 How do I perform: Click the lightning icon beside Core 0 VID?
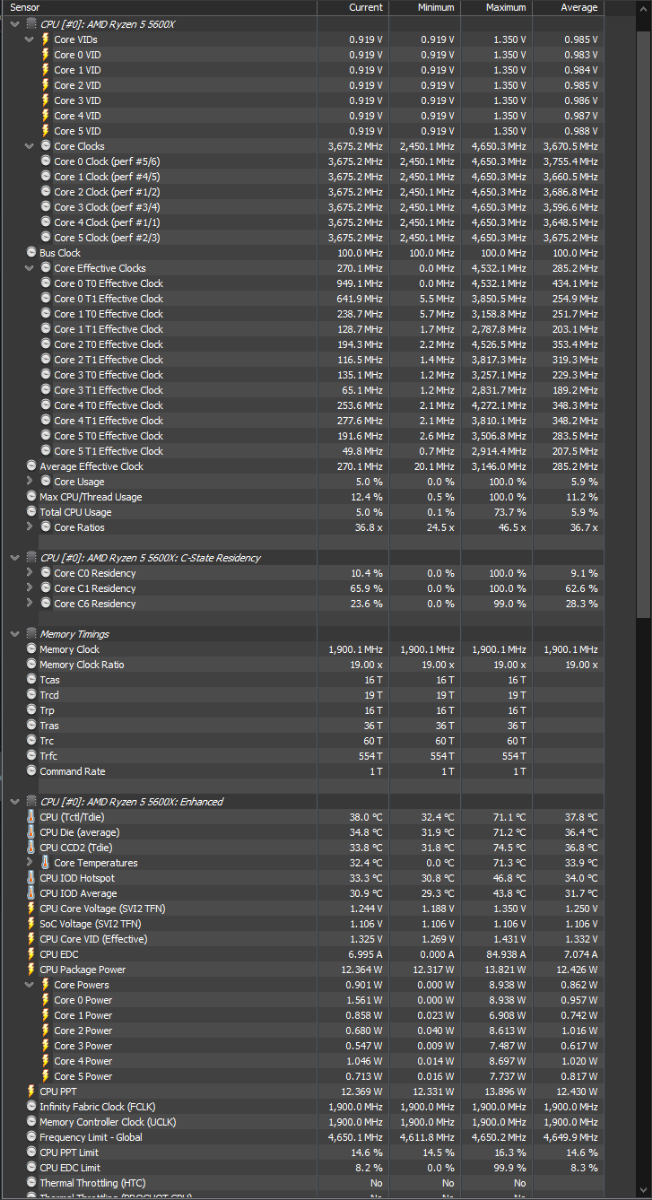(x=45, y=55)
